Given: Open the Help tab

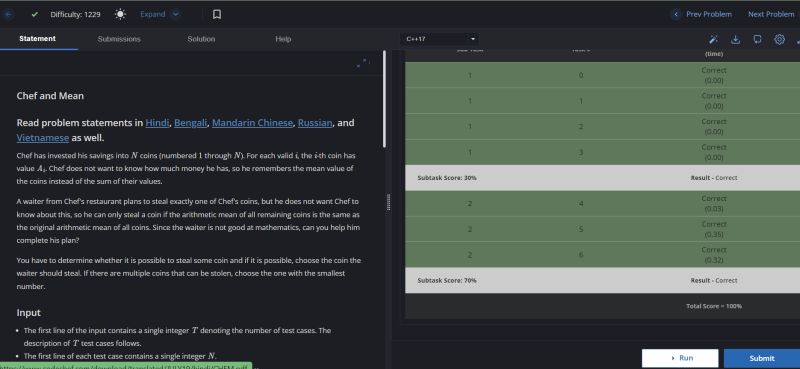Looking at the screenshot, I should coord(283,39).
